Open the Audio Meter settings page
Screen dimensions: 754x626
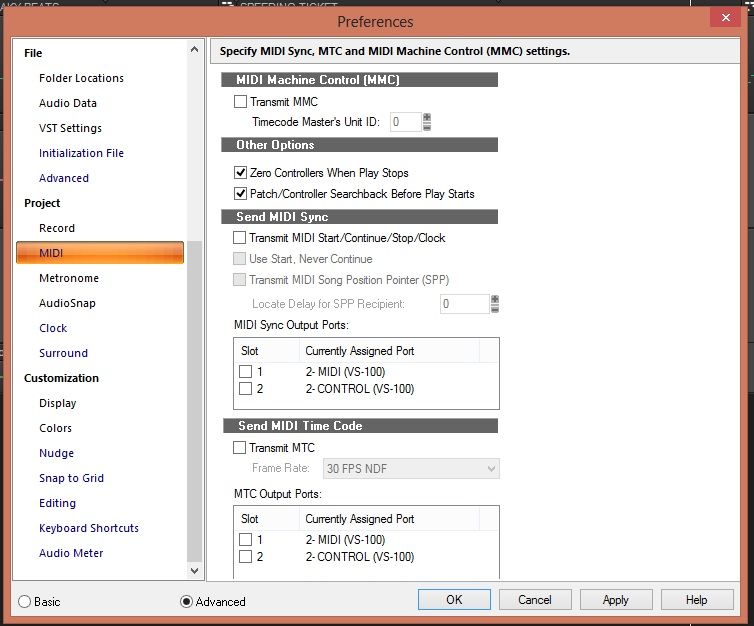(x=71, y=553)
